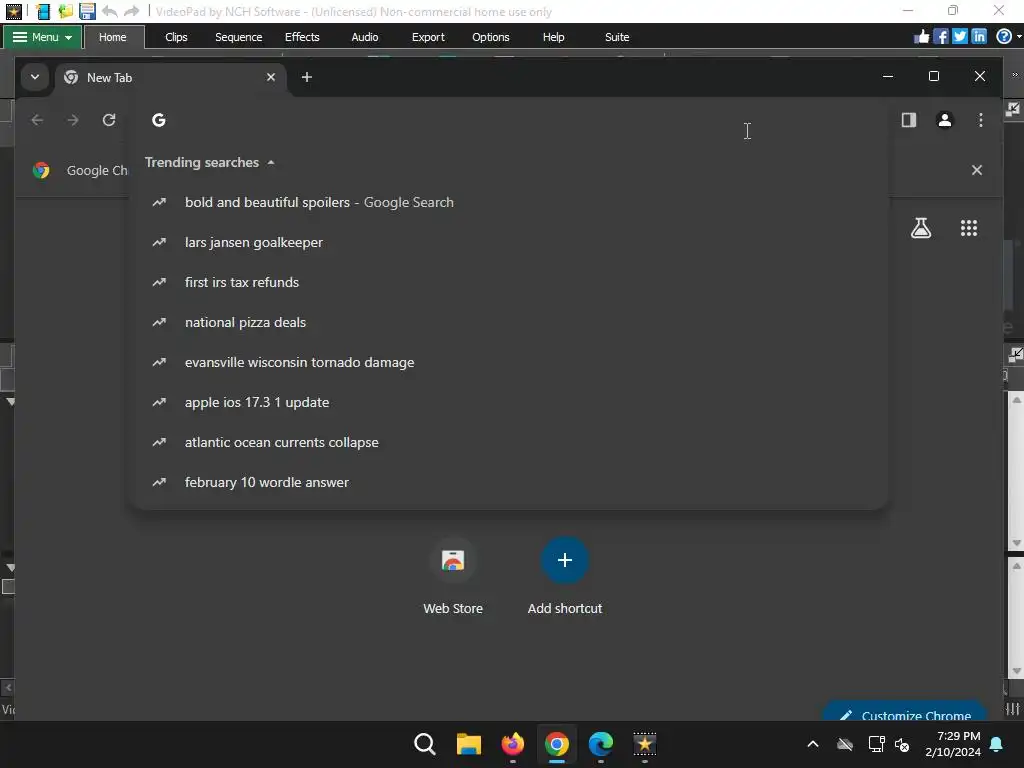Open Firefox from the taskbar
Screen dimensions: 1024x768
pos(513,744)
